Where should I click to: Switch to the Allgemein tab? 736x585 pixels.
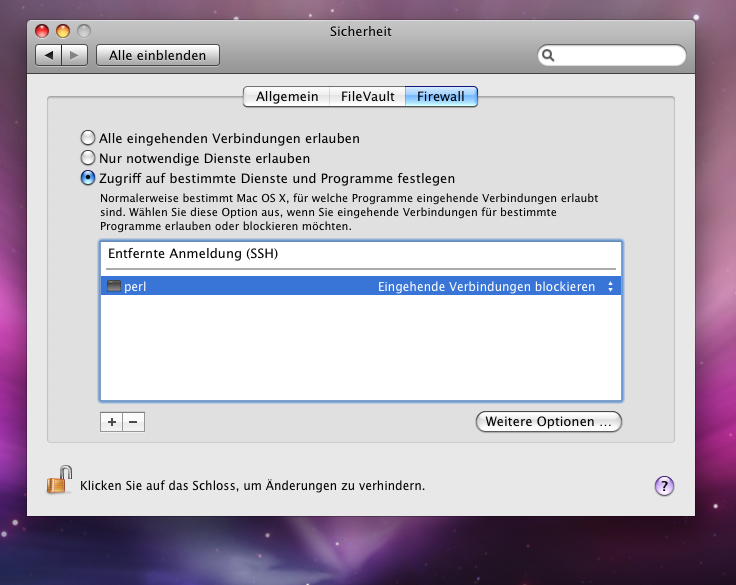tap(287, 97)
